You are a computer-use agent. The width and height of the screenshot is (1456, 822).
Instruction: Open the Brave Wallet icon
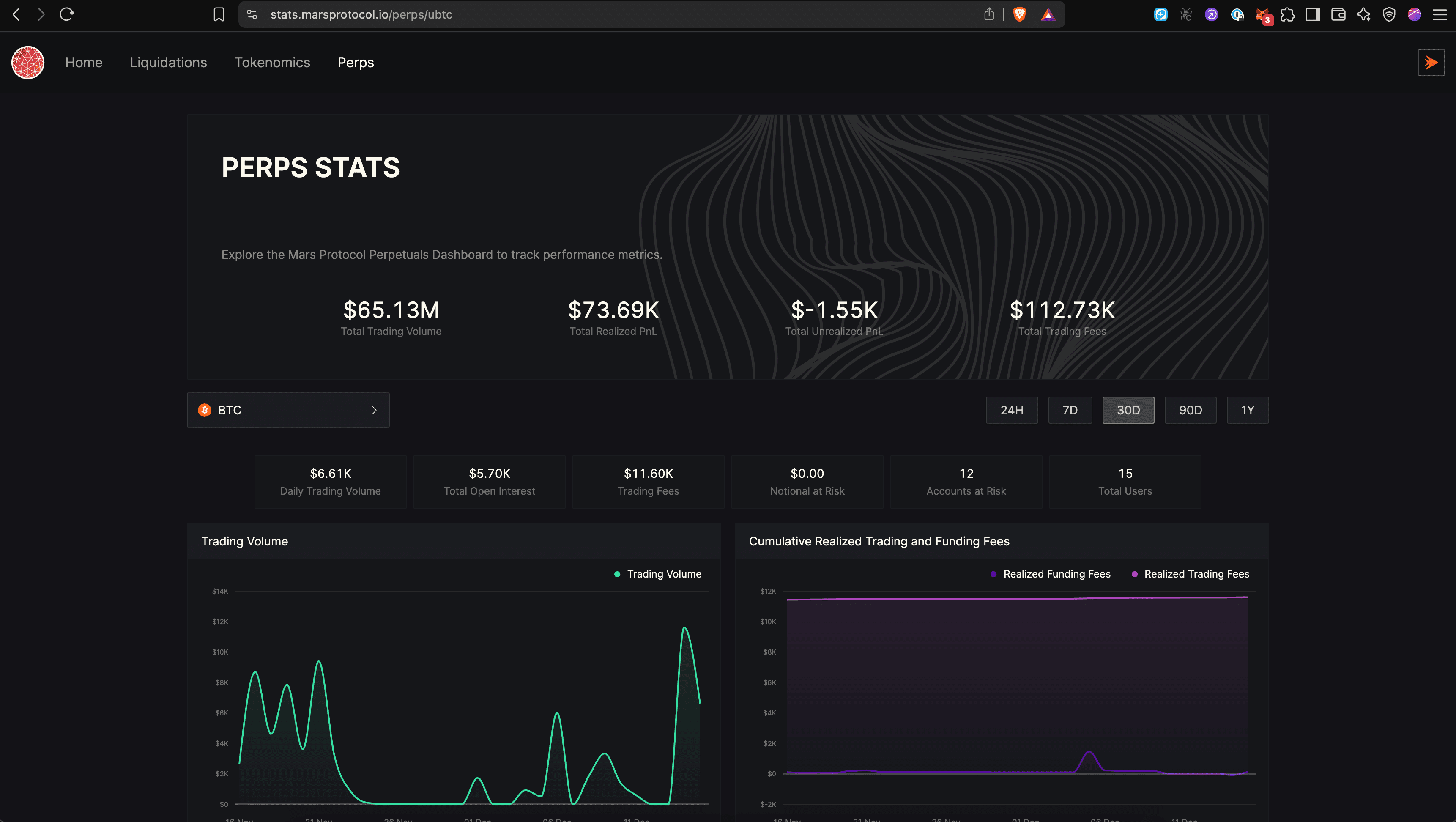tap(1338, 14)
